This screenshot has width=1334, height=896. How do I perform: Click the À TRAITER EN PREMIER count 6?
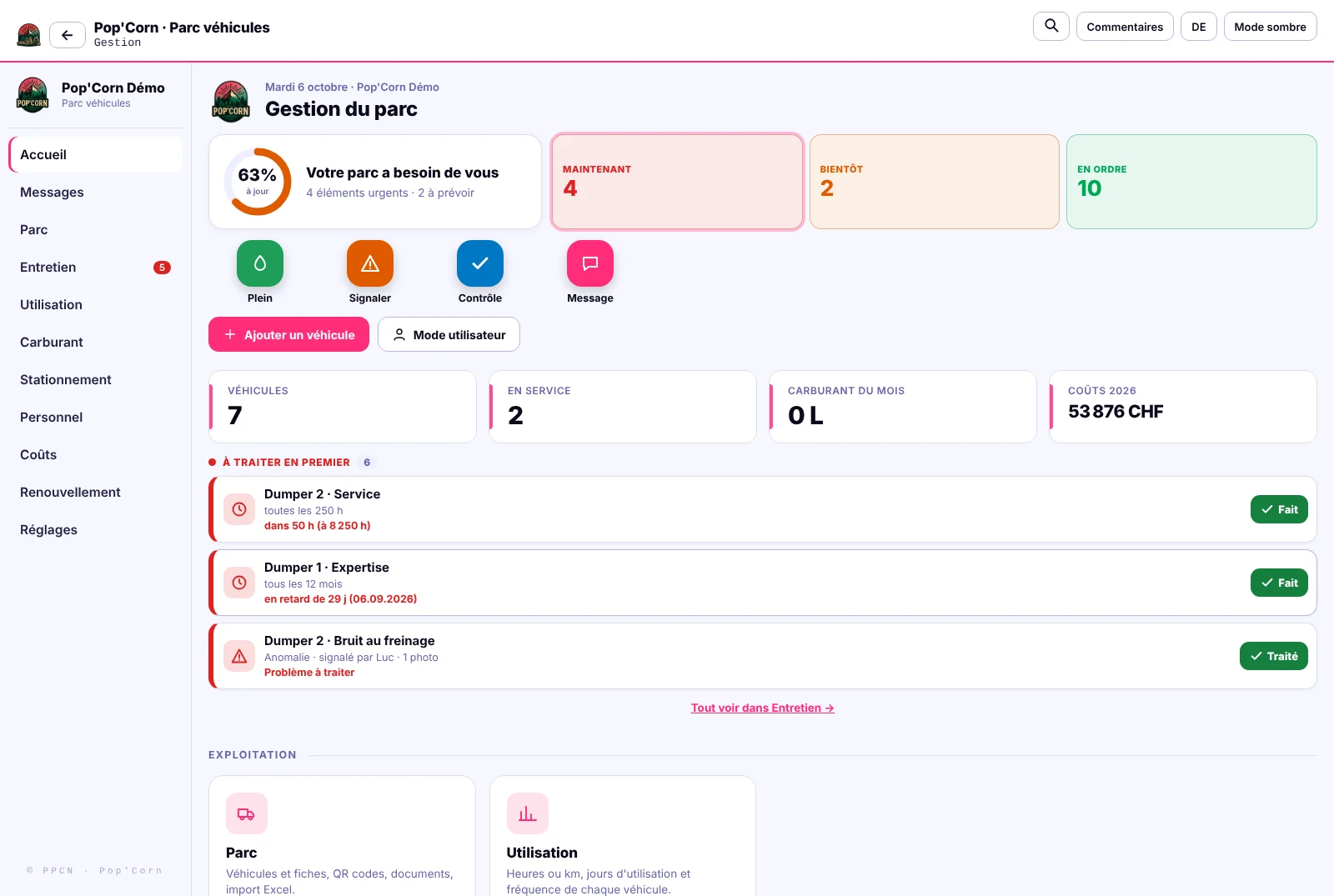coord(367,463)
